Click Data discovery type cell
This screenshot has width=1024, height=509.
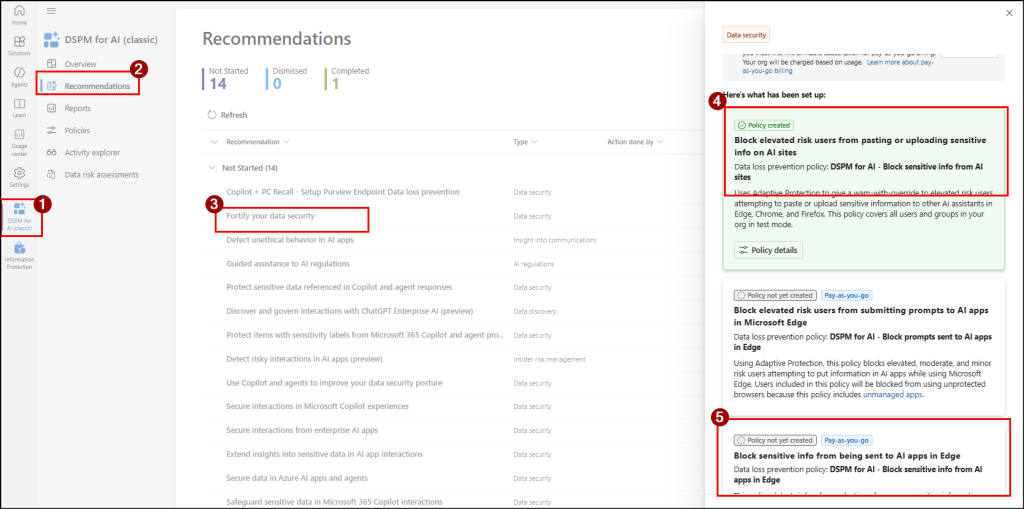pyautogui.click(x=535, y=312)
